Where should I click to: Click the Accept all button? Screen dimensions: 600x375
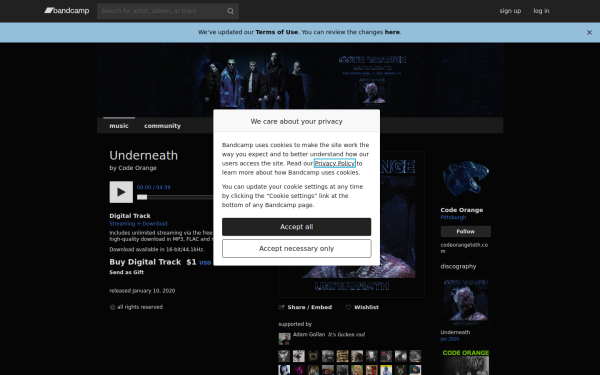tap(297, 227)
